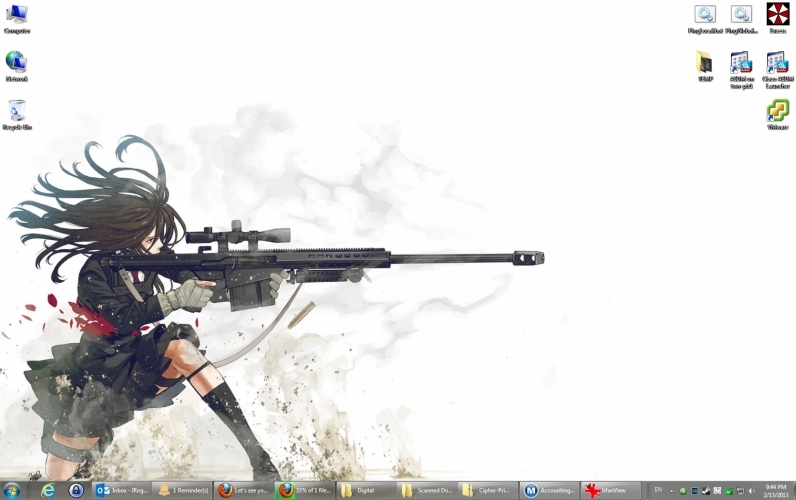The height and width of the screenshot is (500, 796).
Task: Click the taskbar clock showing 9:44 PM
Action: [x=775, y=490]
